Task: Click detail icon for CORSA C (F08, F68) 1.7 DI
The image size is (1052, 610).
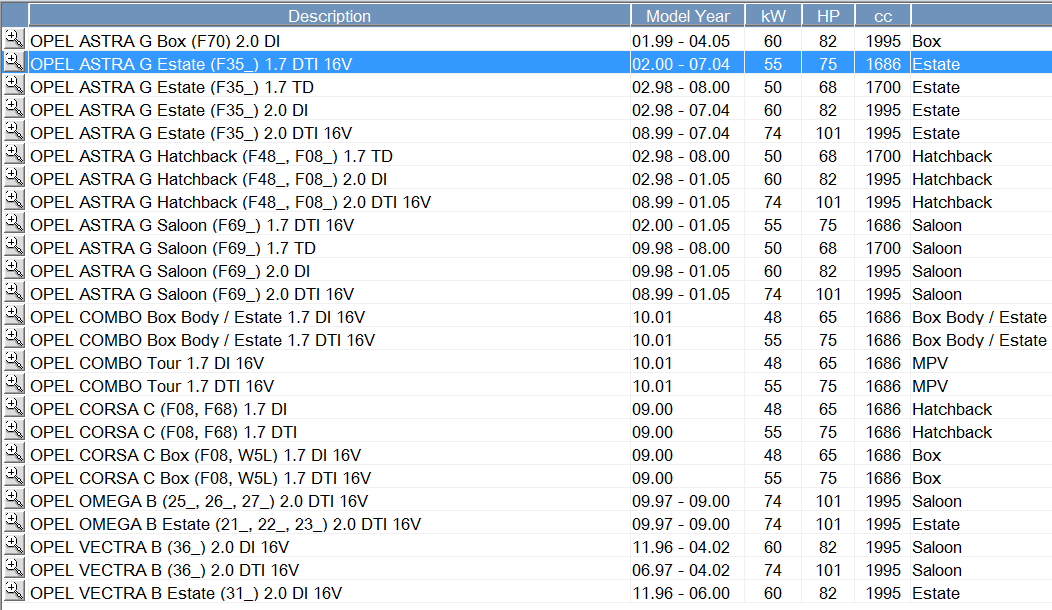Action: click(14, 407)
